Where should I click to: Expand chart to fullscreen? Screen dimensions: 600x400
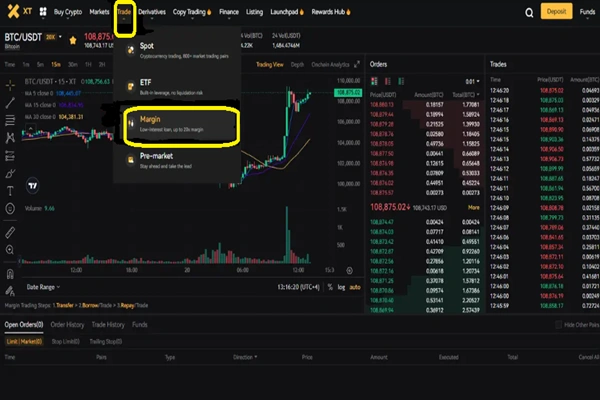point(357,64)
